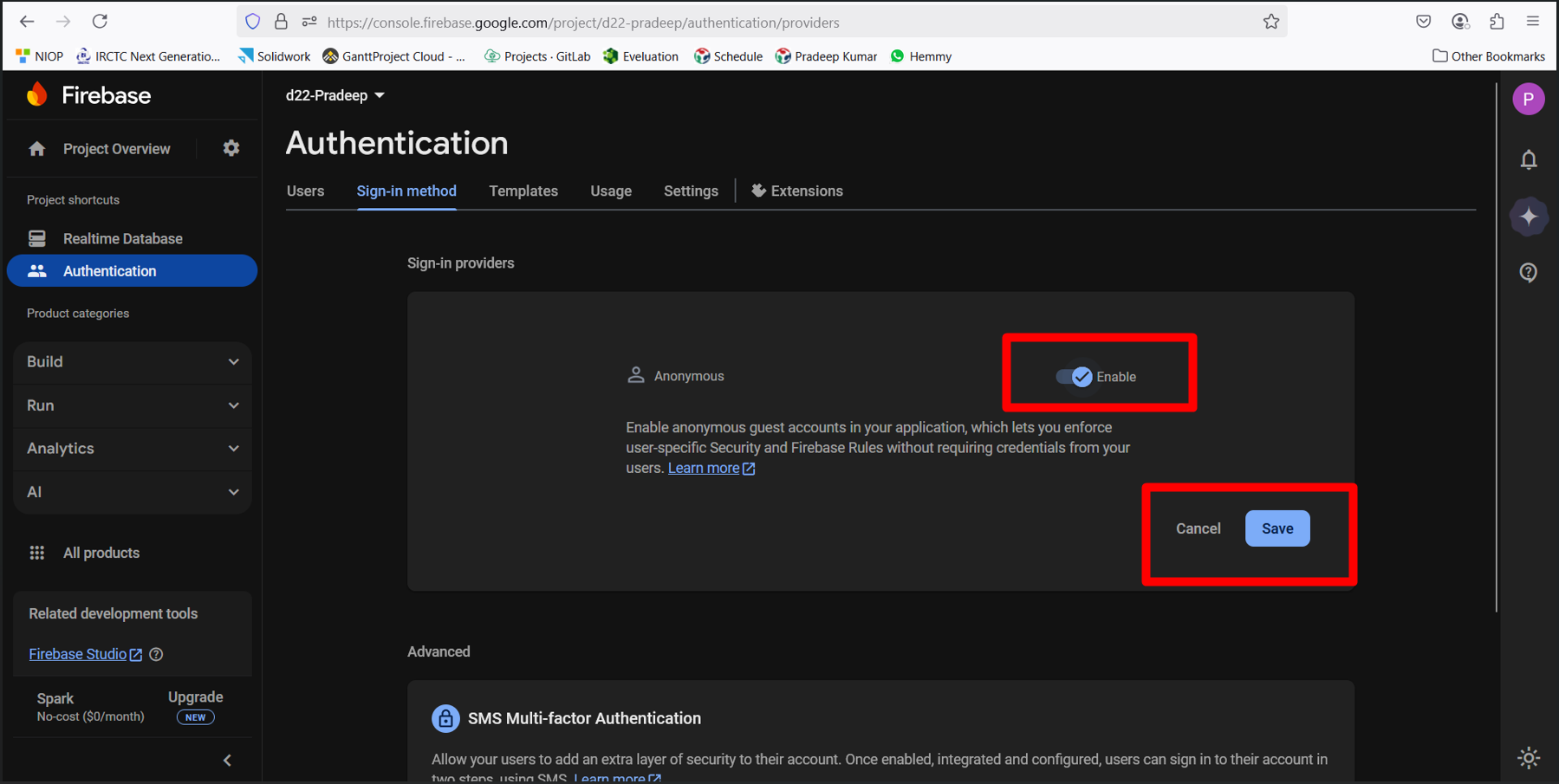
Task: Open Project Overview
Action: pyautogui.click(x=116, y=149)
